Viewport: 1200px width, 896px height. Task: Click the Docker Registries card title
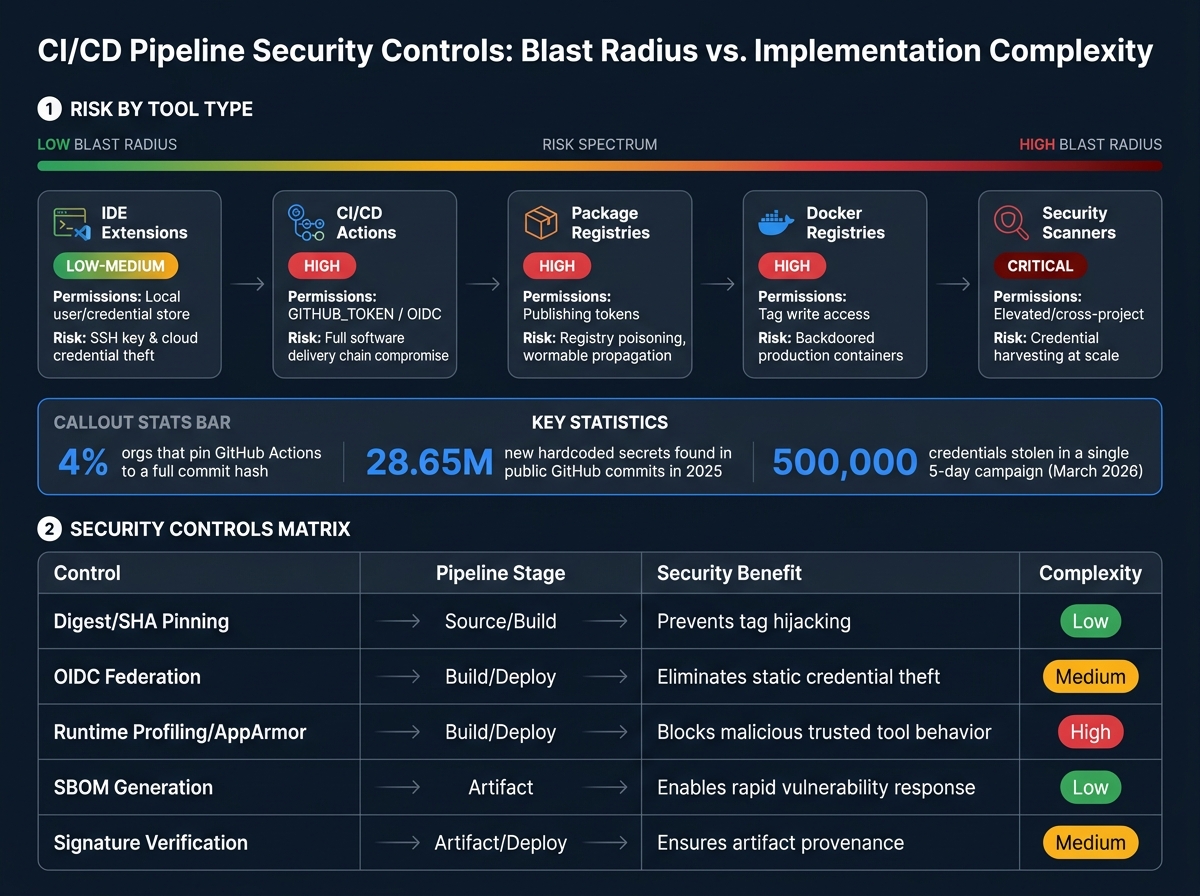click(846, 223)
